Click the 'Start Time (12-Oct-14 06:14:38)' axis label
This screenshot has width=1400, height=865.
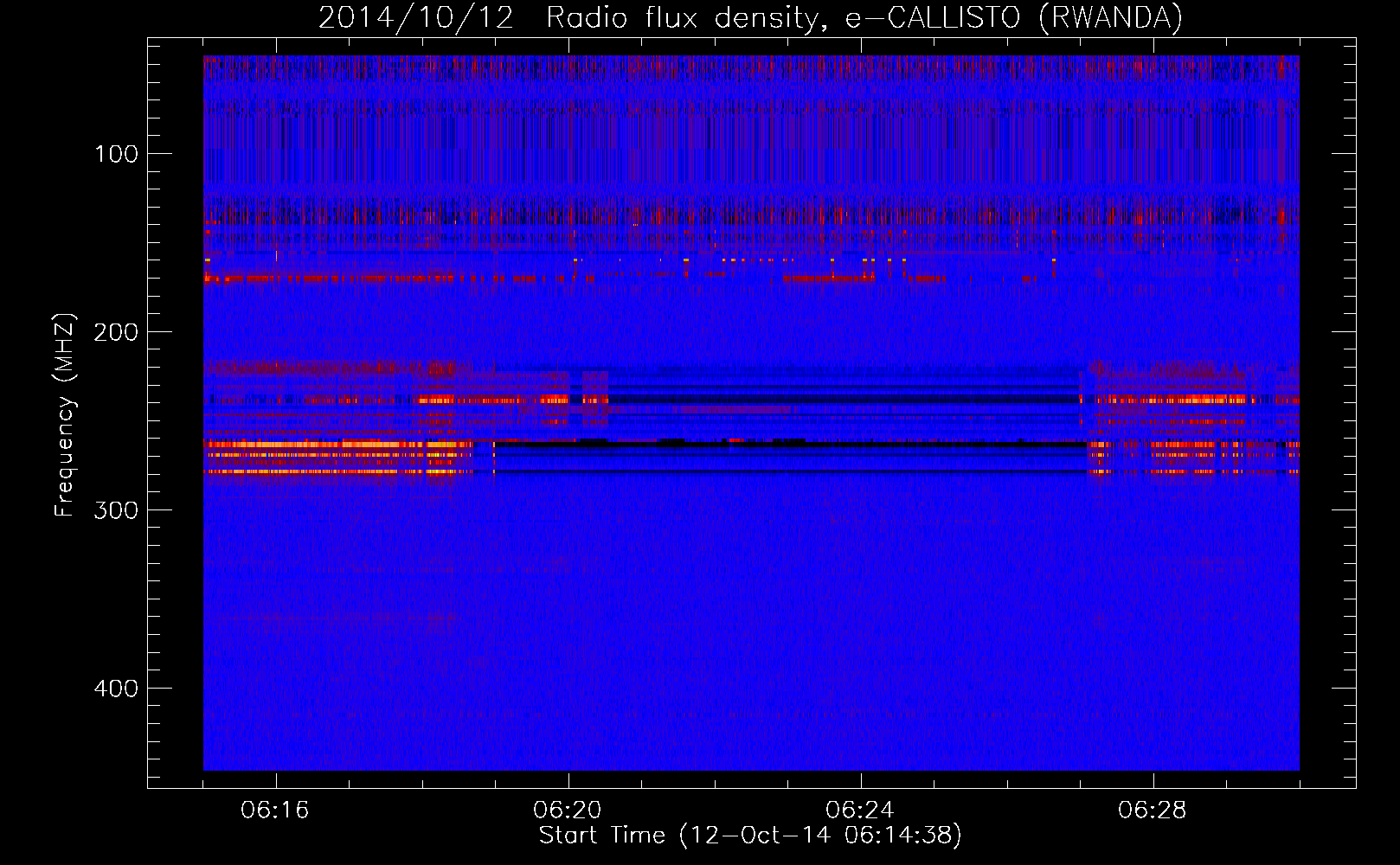pyautogui.click(x=750, y=836)
